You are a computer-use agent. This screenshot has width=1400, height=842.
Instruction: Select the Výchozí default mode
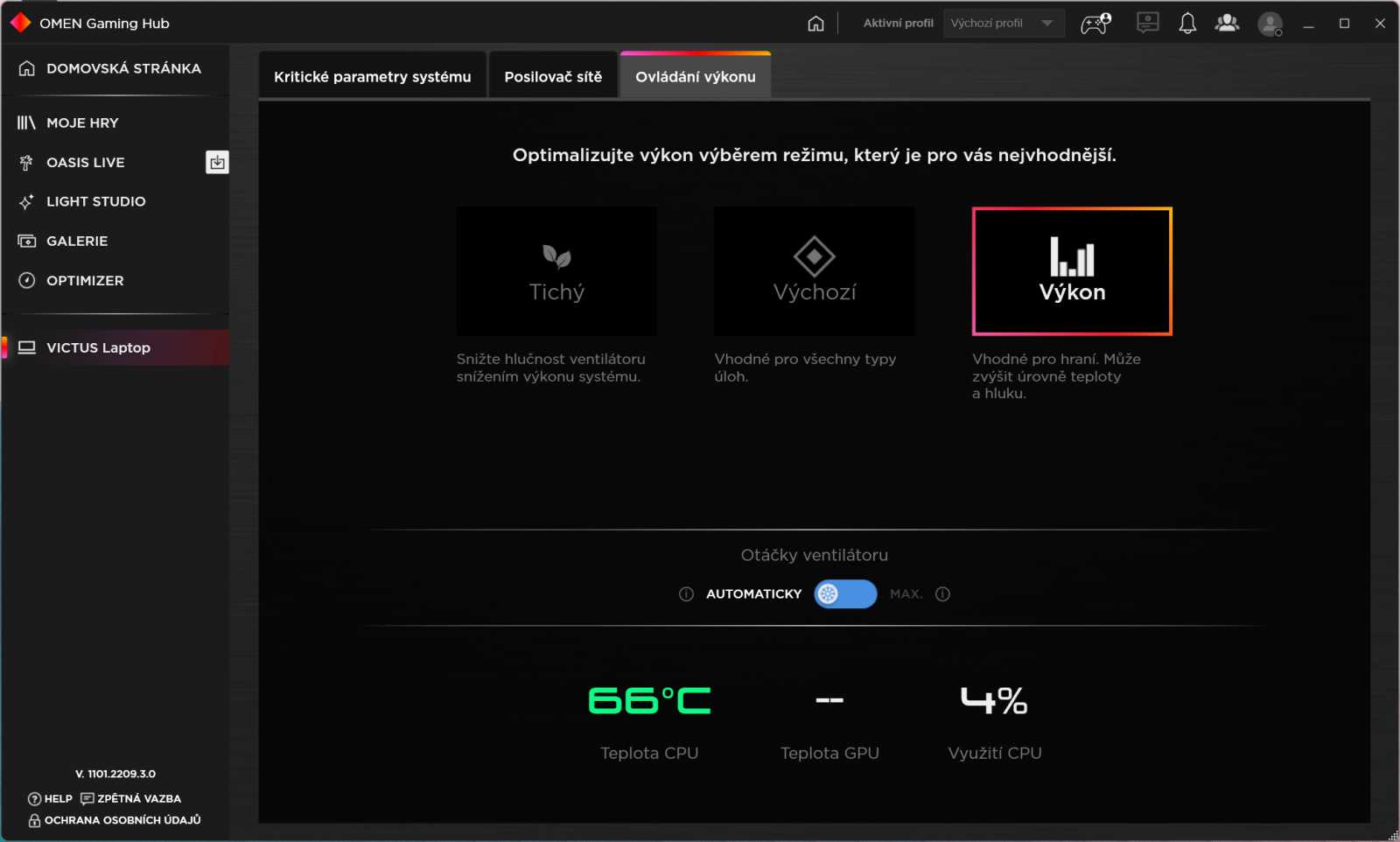tap(815, 271)
